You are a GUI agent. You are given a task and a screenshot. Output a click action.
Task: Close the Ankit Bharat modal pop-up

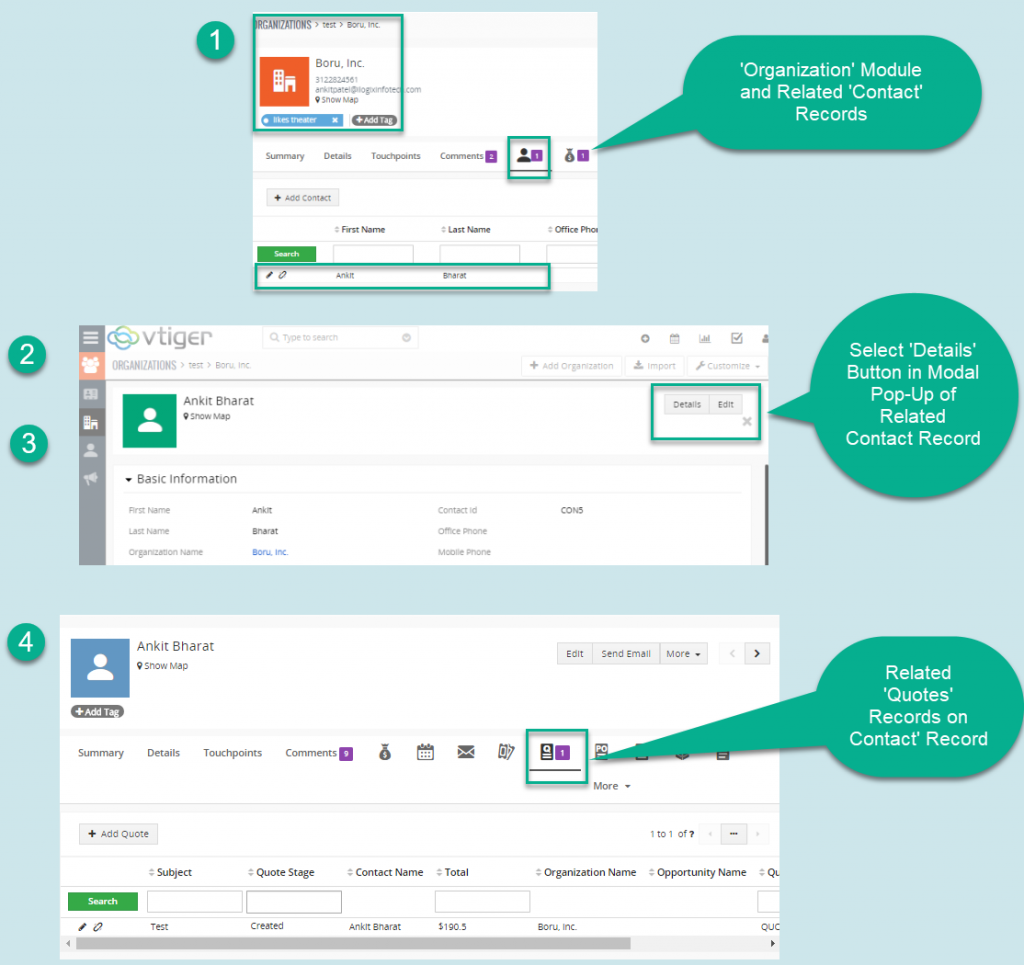[746, 422]
